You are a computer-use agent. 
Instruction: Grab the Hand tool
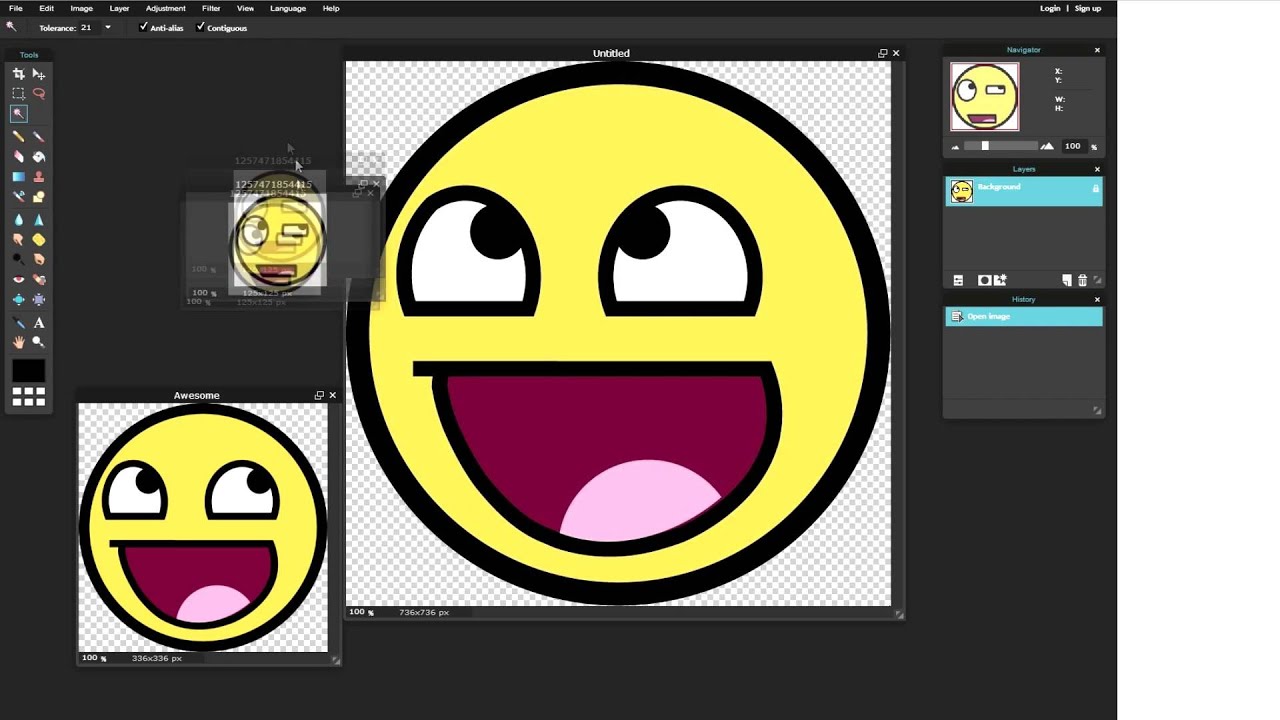point(18,342)
